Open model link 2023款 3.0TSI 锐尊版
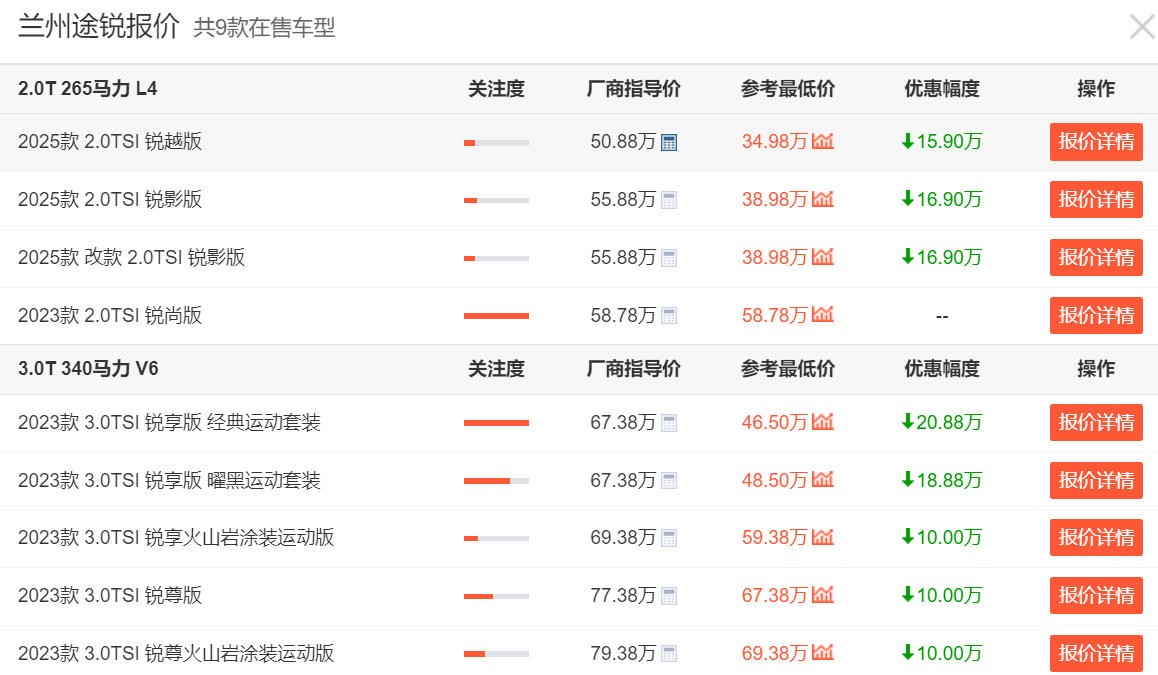The image size is (1158, 675). click(110, 595)
